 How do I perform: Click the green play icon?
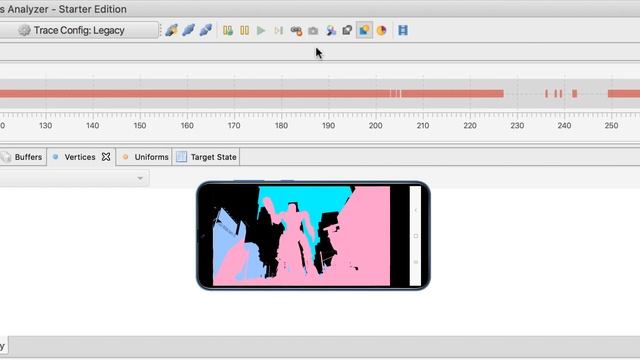pyautogui.click(x=261, y=30)
